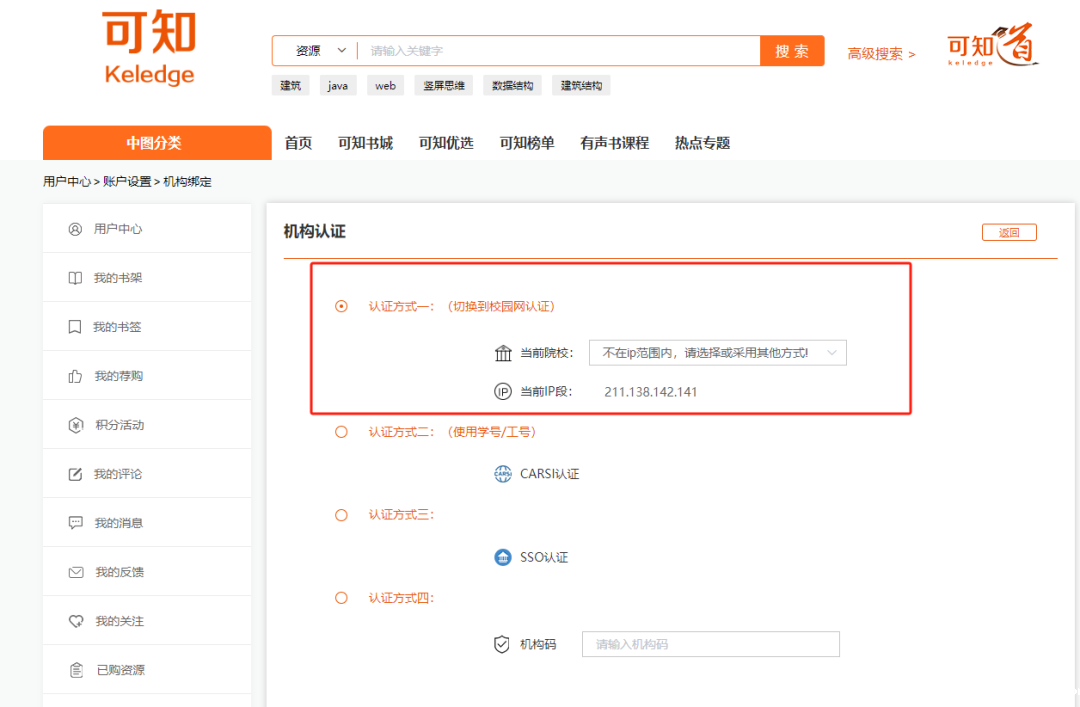
Task: Expand the 资源 search type dropdown
Action: [318, 51]
